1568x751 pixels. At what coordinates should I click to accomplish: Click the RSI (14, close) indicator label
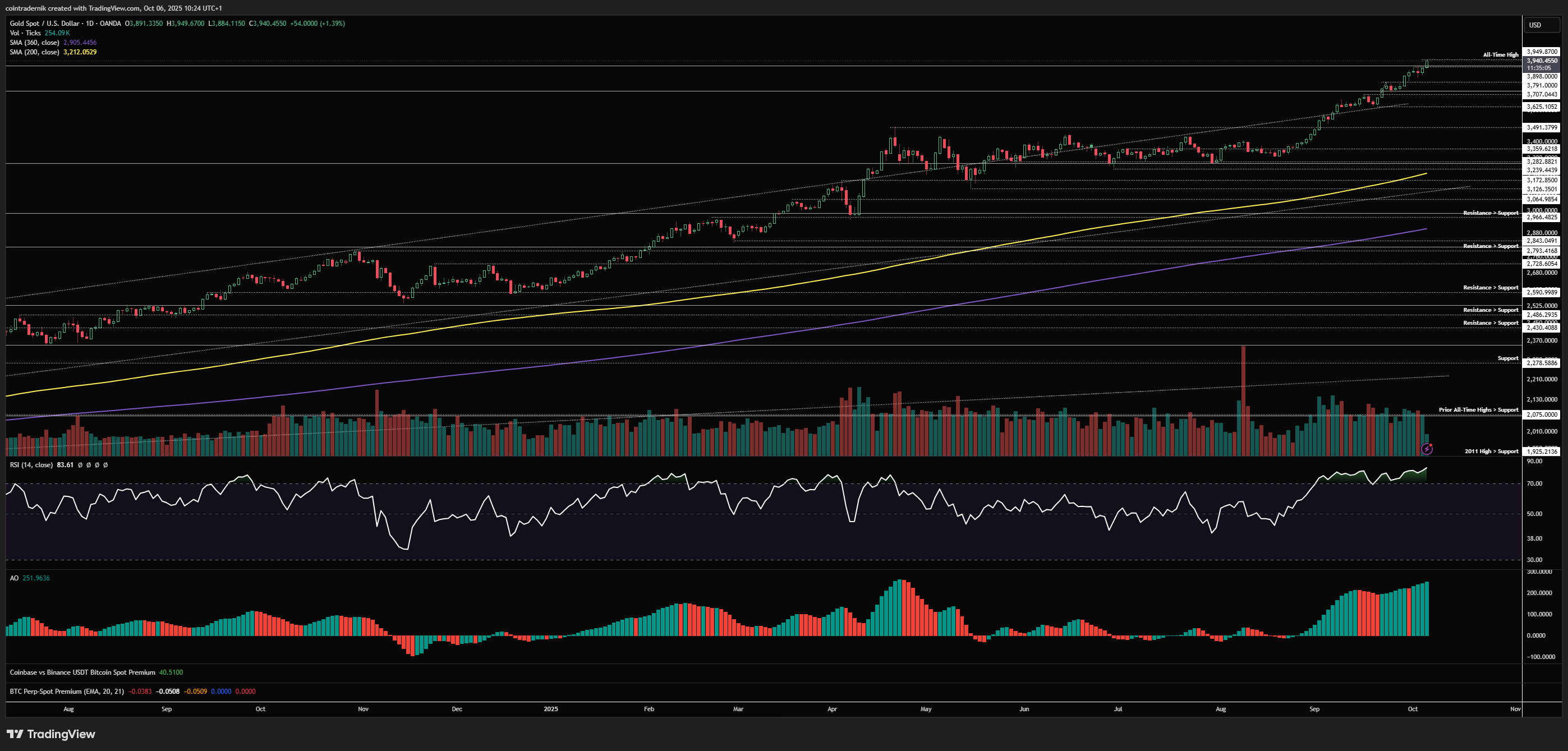coord(31,465)
